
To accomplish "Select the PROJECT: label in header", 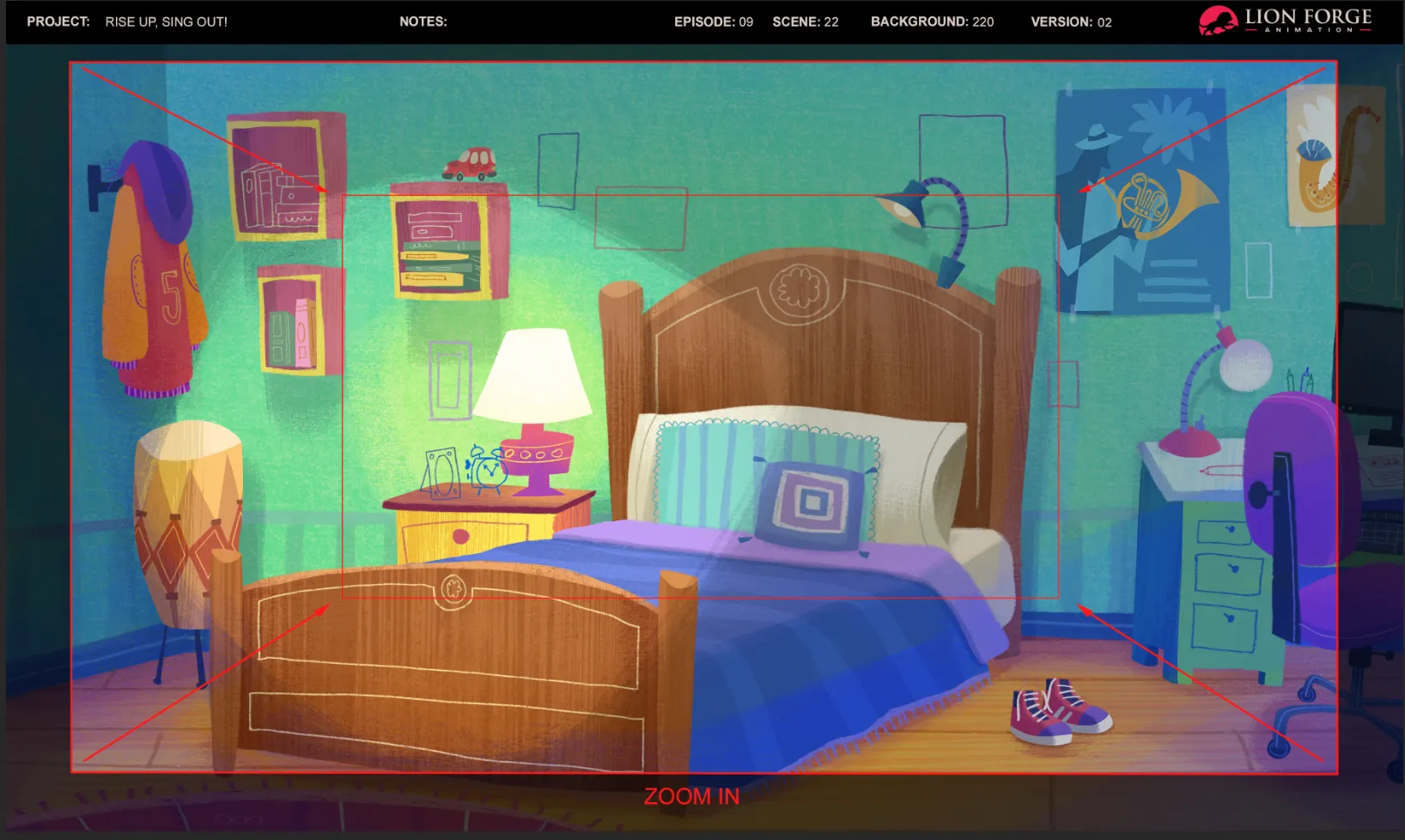I will [x=58, y=21].
